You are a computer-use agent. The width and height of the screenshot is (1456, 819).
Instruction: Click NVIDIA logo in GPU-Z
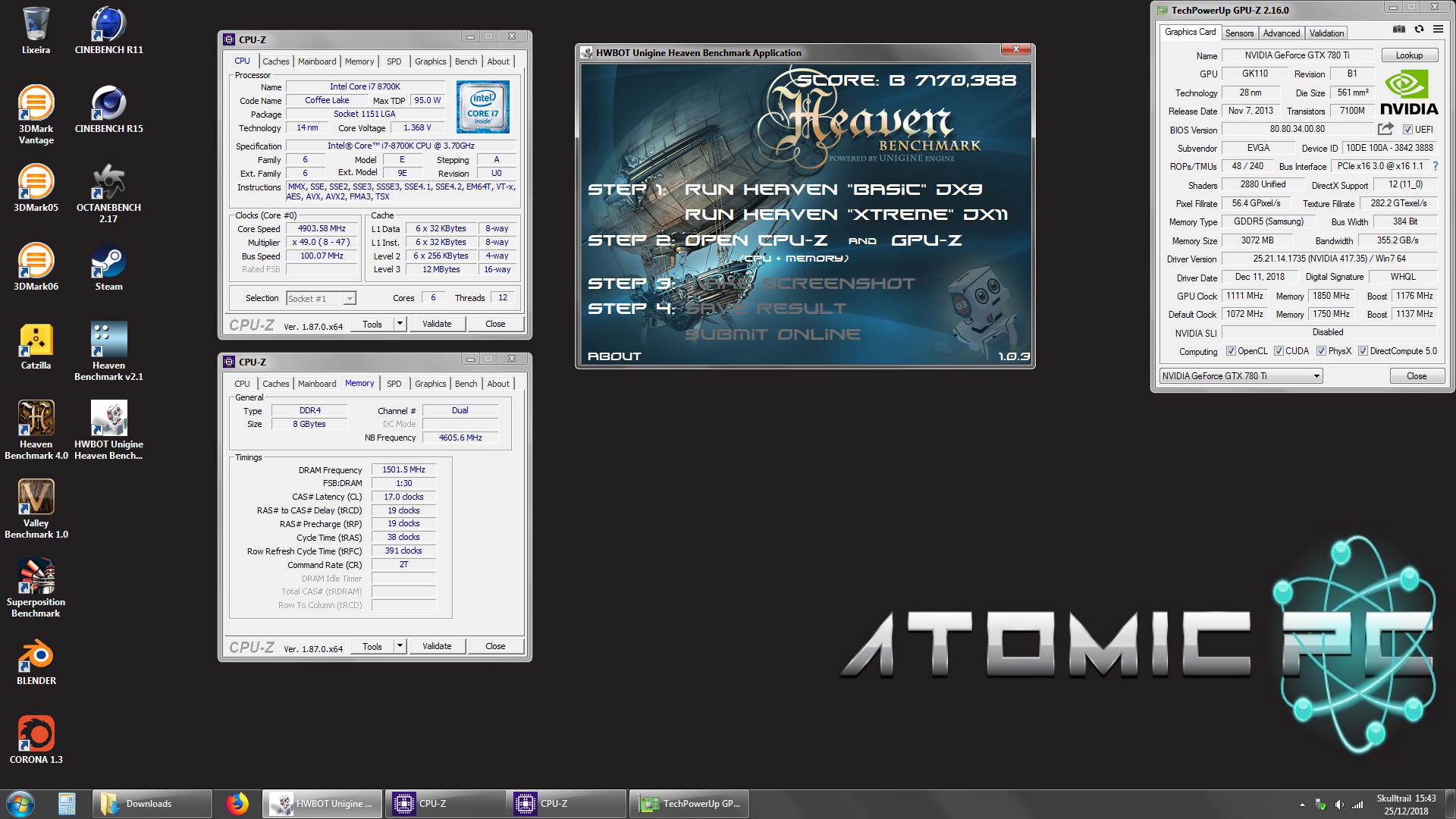tap(1408, 93)
